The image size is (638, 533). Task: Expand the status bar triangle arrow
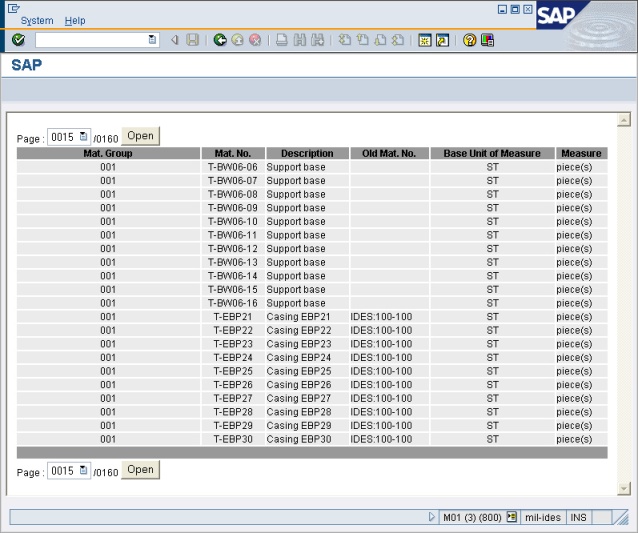tap(432, 517)
